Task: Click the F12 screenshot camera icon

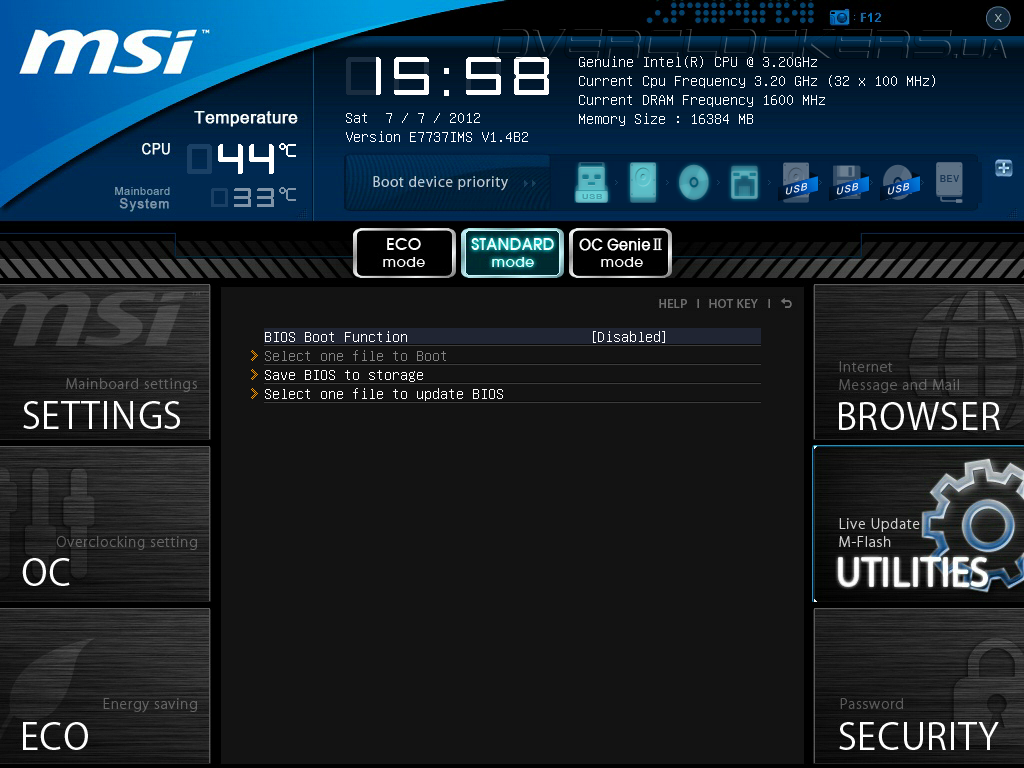Action: (839, 17)
